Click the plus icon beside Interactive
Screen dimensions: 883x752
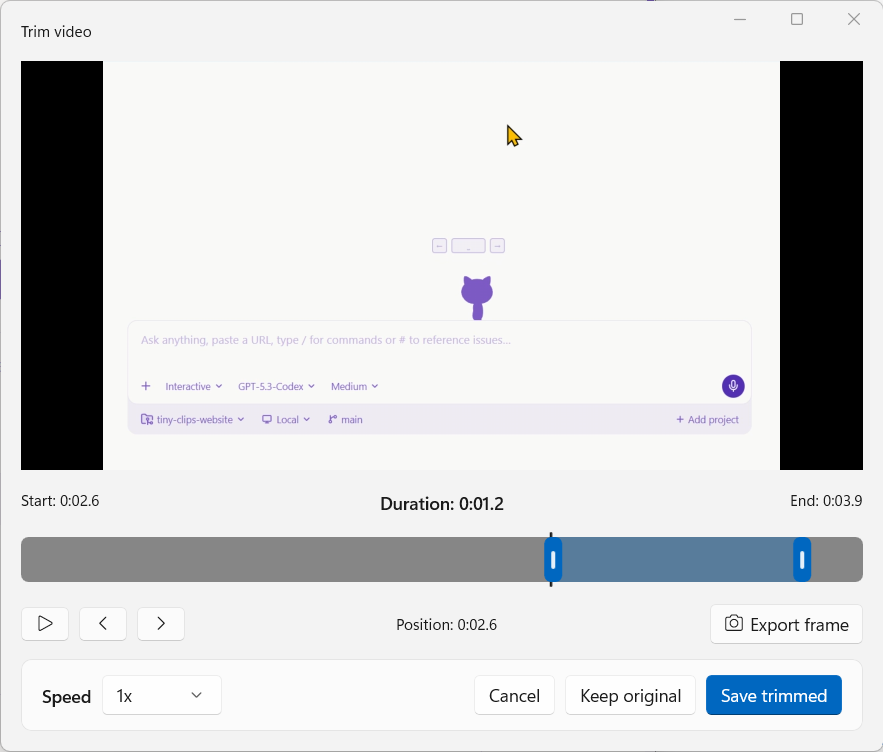[x=146, y=386]
